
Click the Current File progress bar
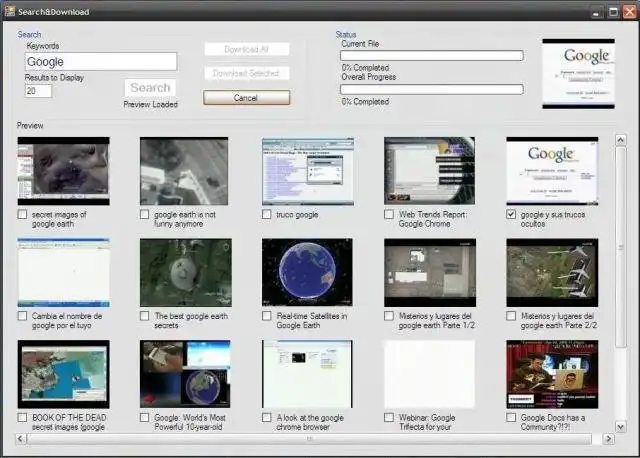click(x=431, y=56)
